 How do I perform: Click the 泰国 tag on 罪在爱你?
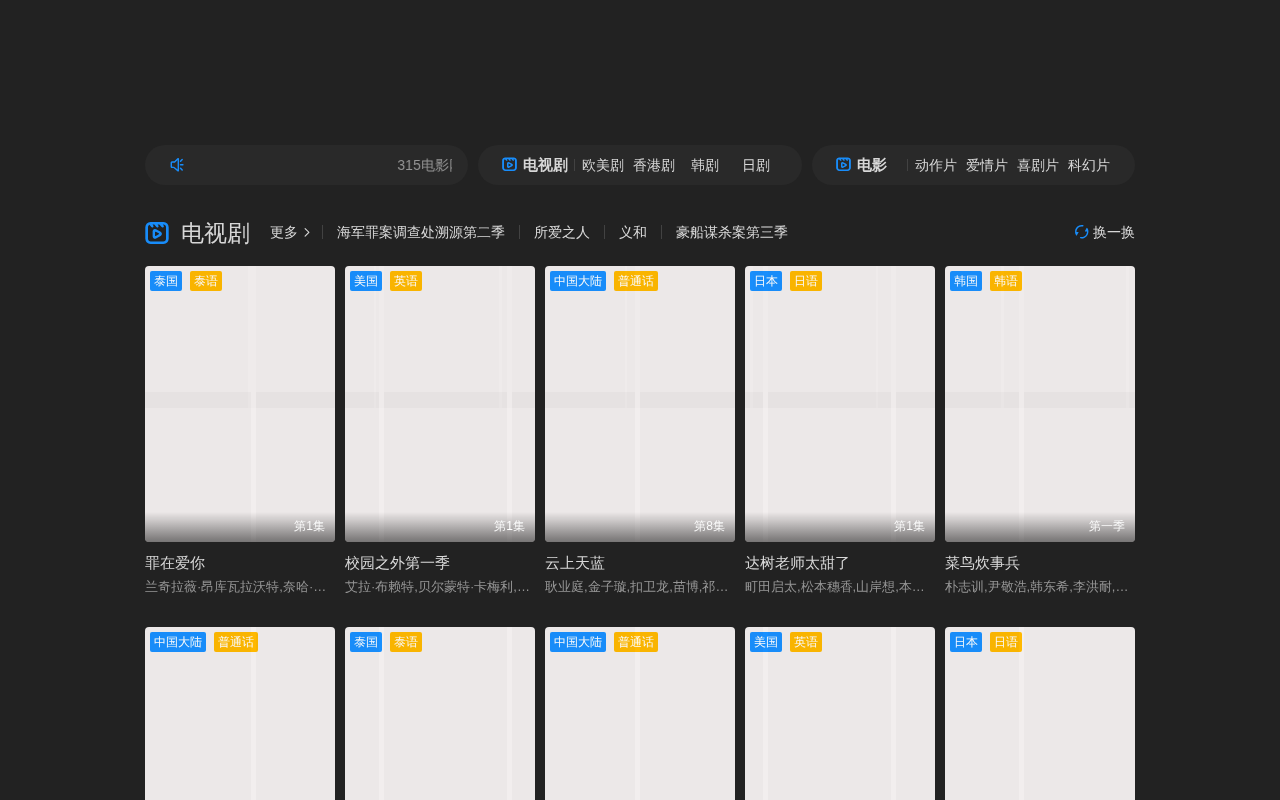pyautogui.click(x=166, y=281)
